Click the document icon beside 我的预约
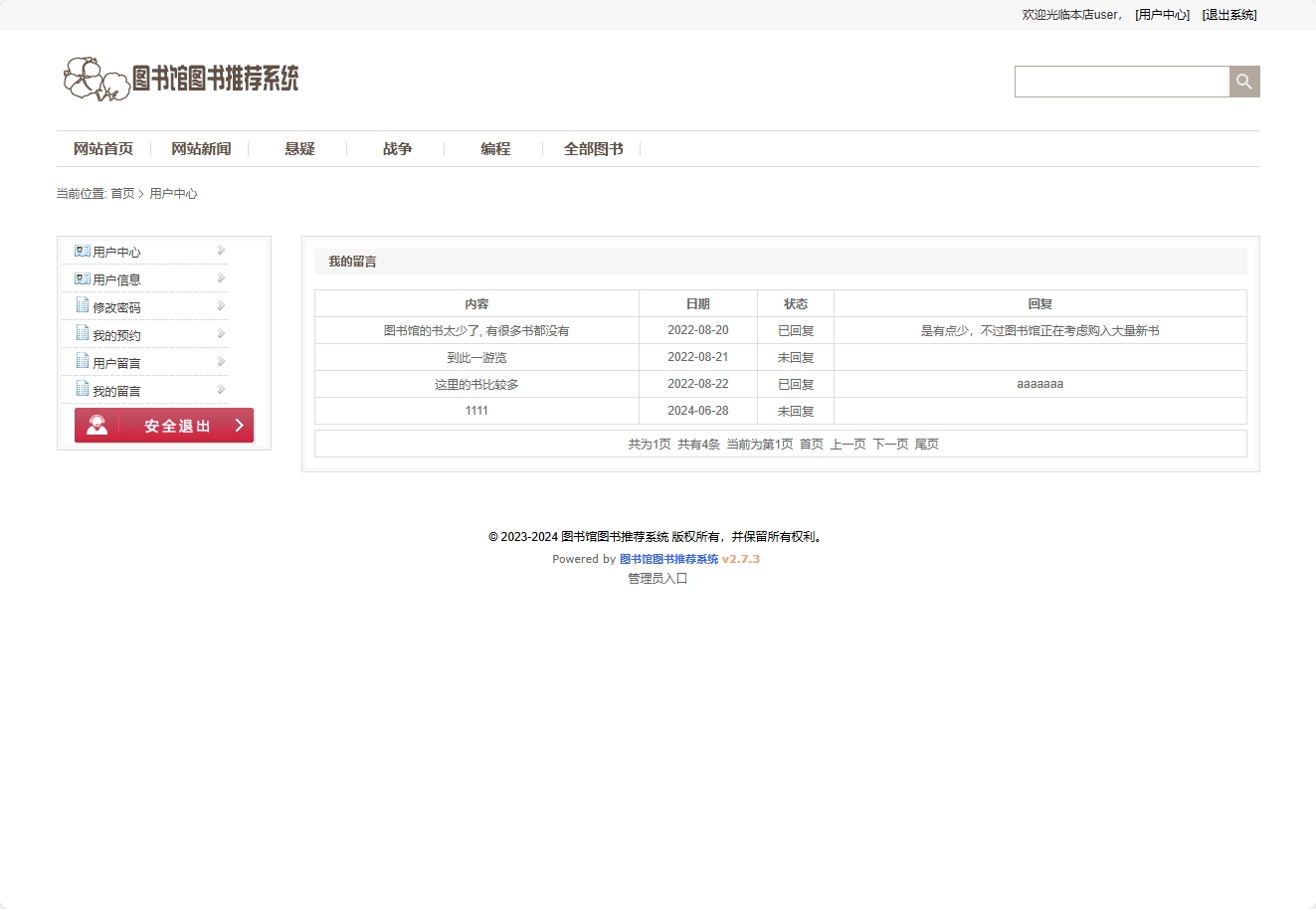 pos(82,334)
